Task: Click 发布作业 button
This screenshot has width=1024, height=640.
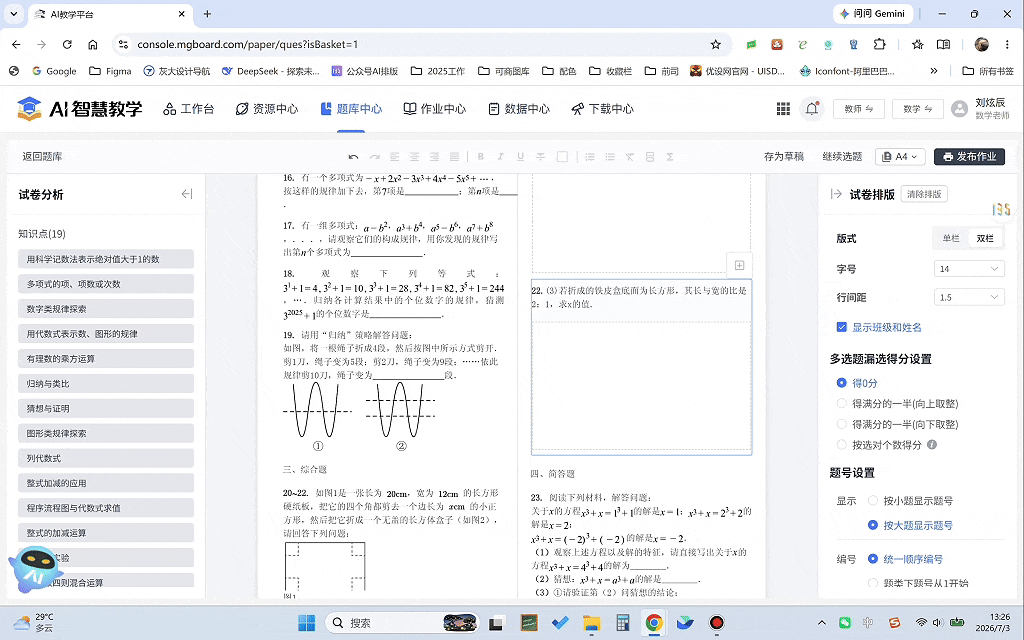Action: (969, 157)
